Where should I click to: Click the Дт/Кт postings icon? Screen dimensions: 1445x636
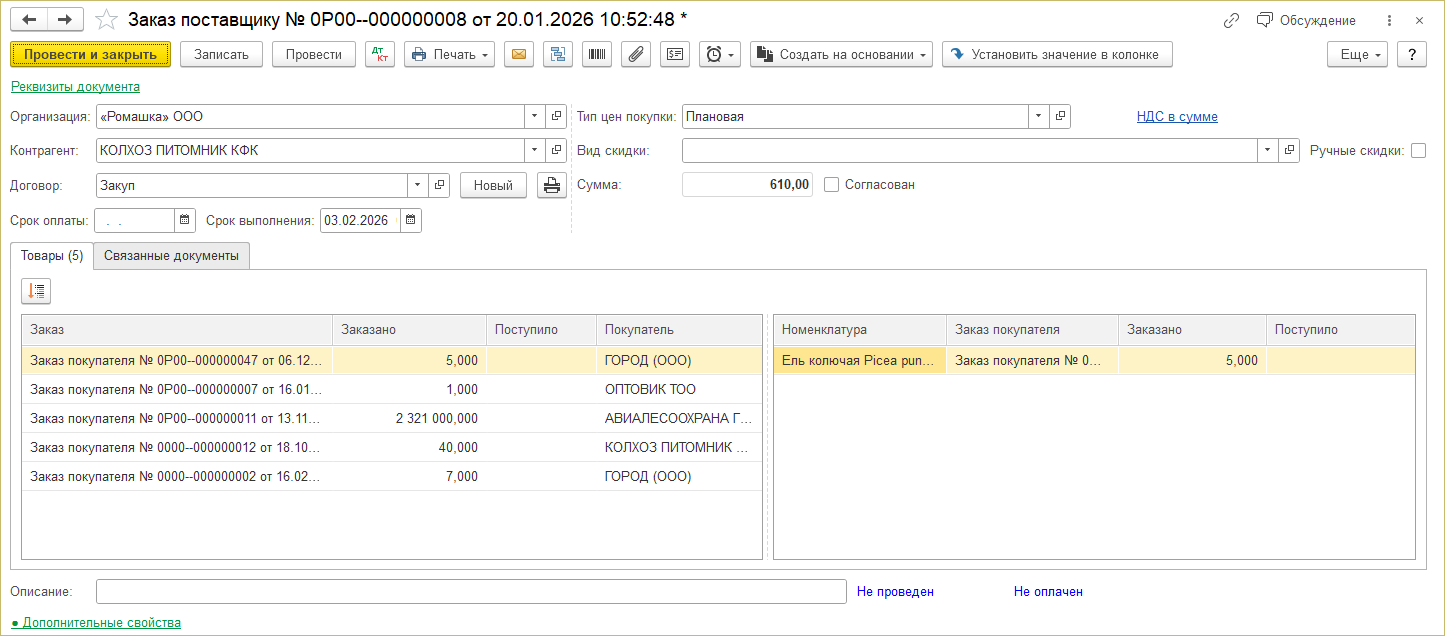[380, 55]
